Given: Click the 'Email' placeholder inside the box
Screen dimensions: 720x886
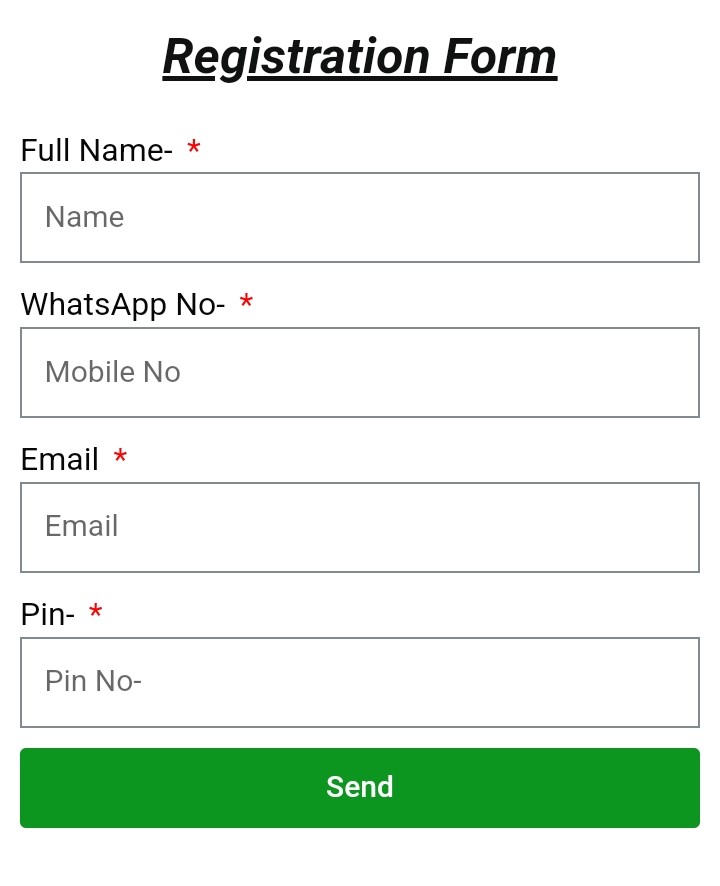Looking at the screenshot, I should tap(82, 526).
